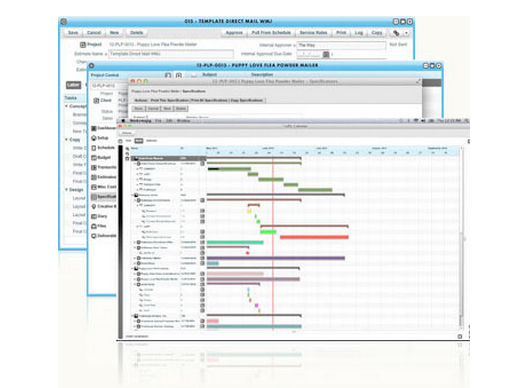Image resolution: width=505 pixels, height=388 pixels.
Task: Select the Labor tab in the estimate window
Action: 73,85
